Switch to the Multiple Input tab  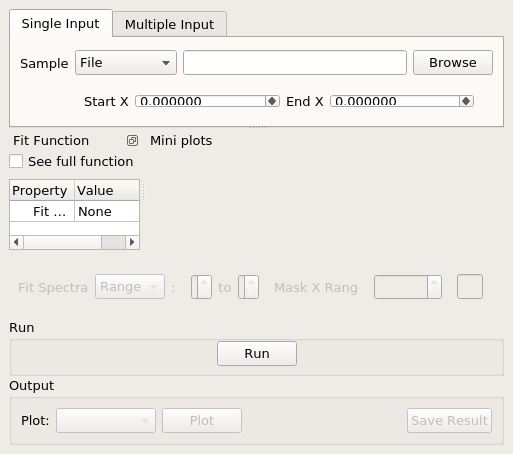coord(170,24)
